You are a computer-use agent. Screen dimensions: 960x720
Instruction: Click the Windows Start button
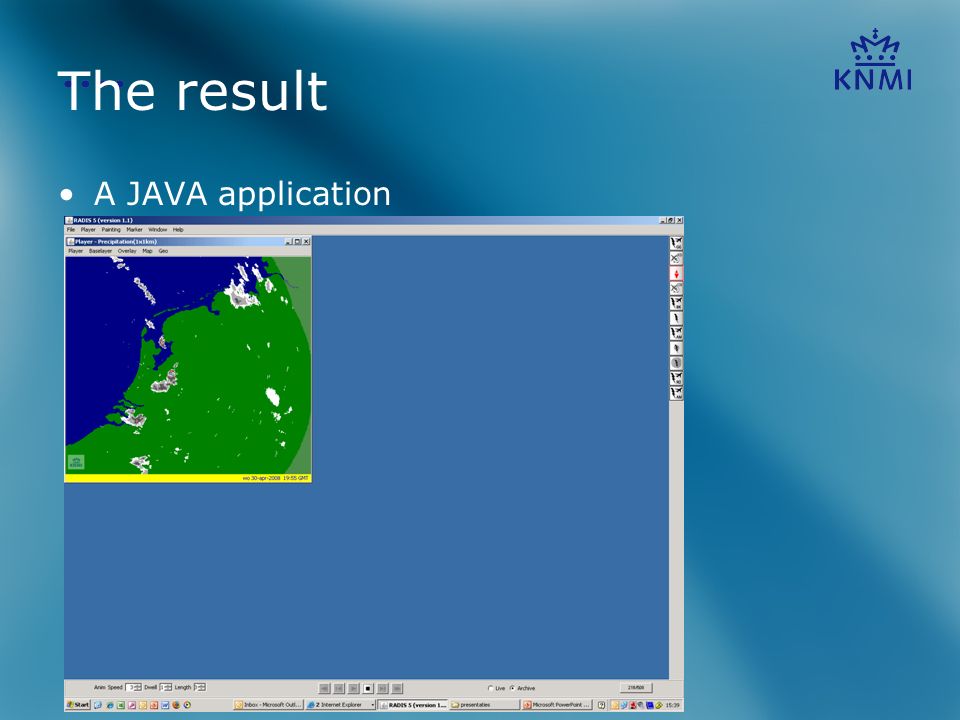tap(78, 705)
